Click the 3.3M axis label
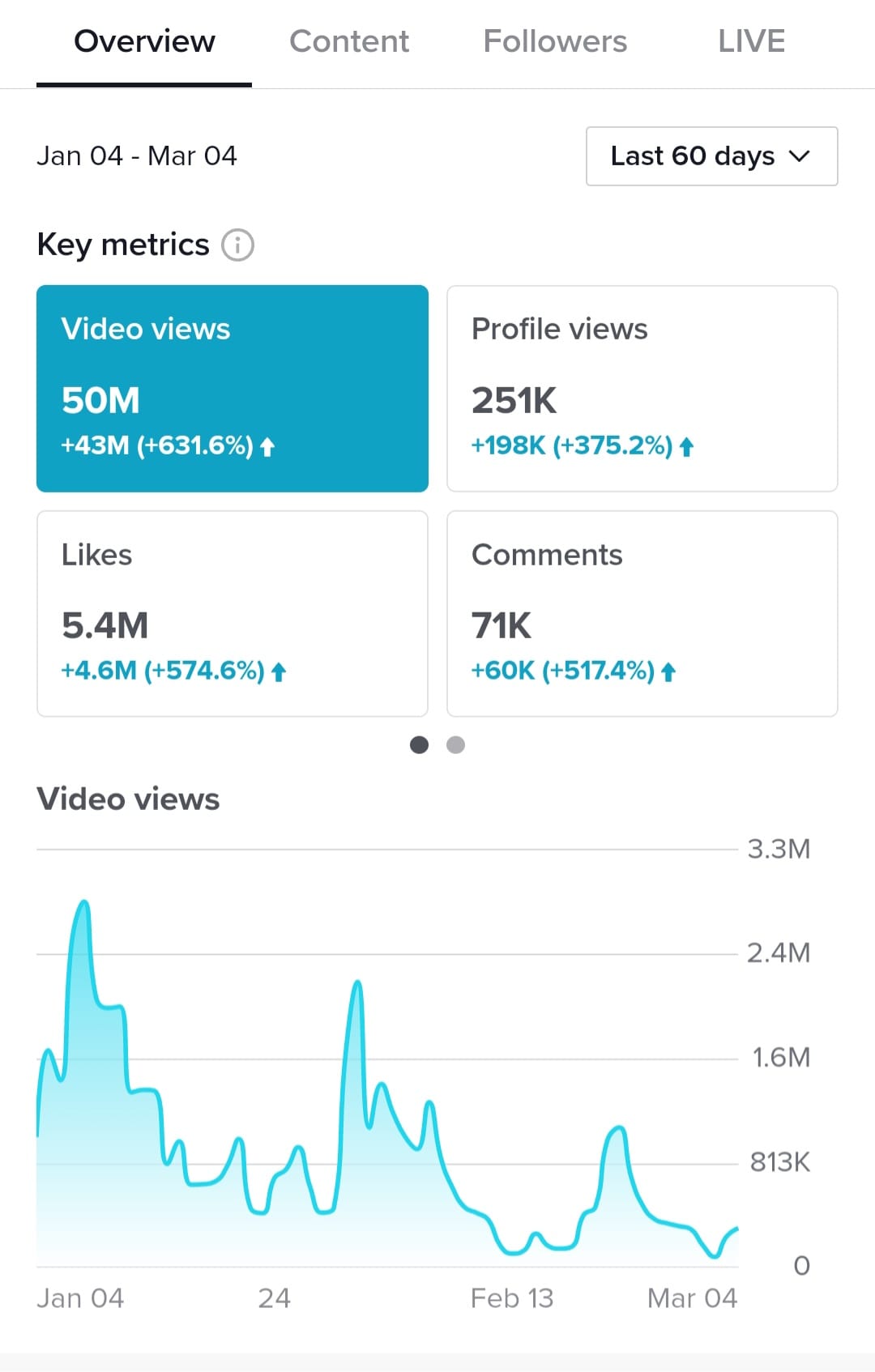This screenshot has height=1372, width=875. (x=779, y=849)
